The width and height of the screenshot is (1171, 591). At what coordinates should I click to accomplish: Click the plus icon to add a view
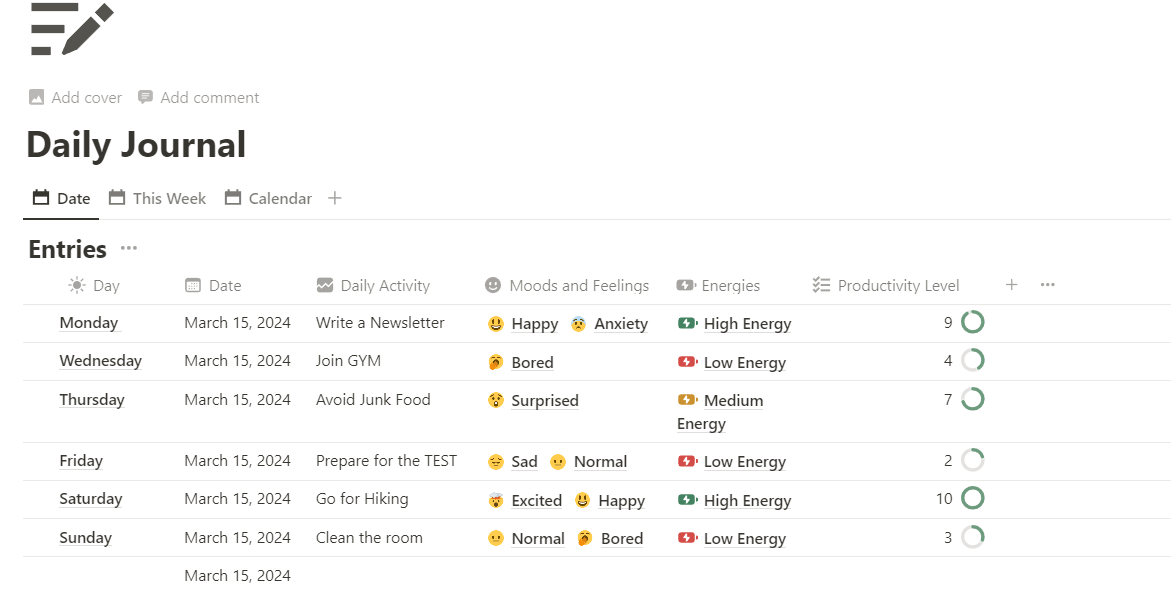pos(335,198)
